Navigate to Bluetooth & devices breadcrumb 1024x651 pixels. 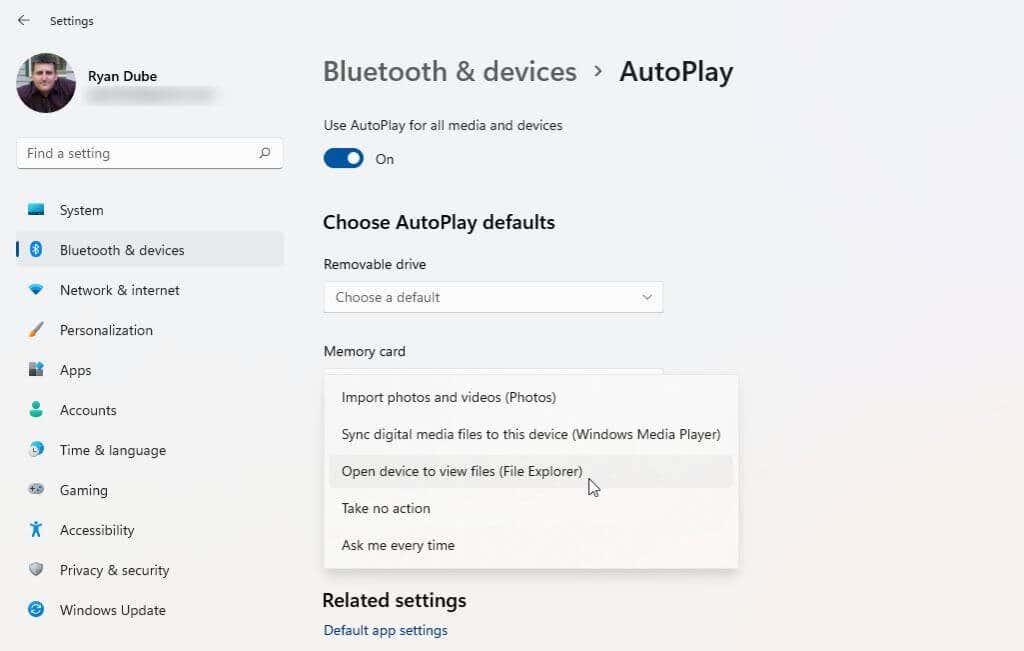(x=449, y=72)
